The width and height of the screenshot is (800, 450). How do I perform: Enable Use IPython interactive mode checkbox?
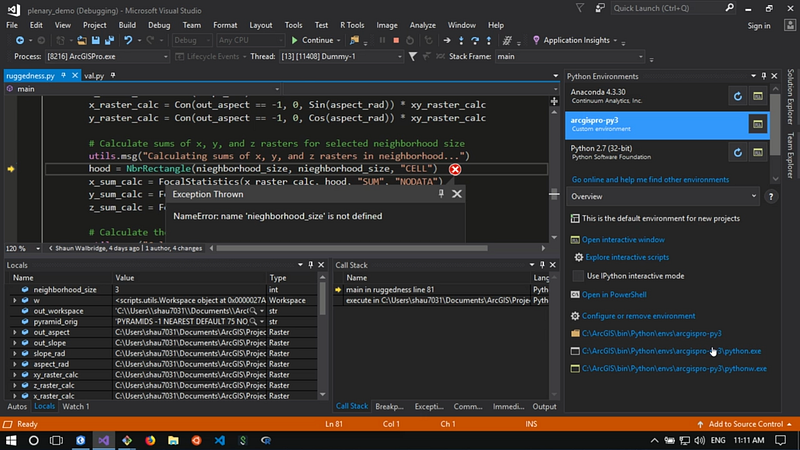[576, 275]
